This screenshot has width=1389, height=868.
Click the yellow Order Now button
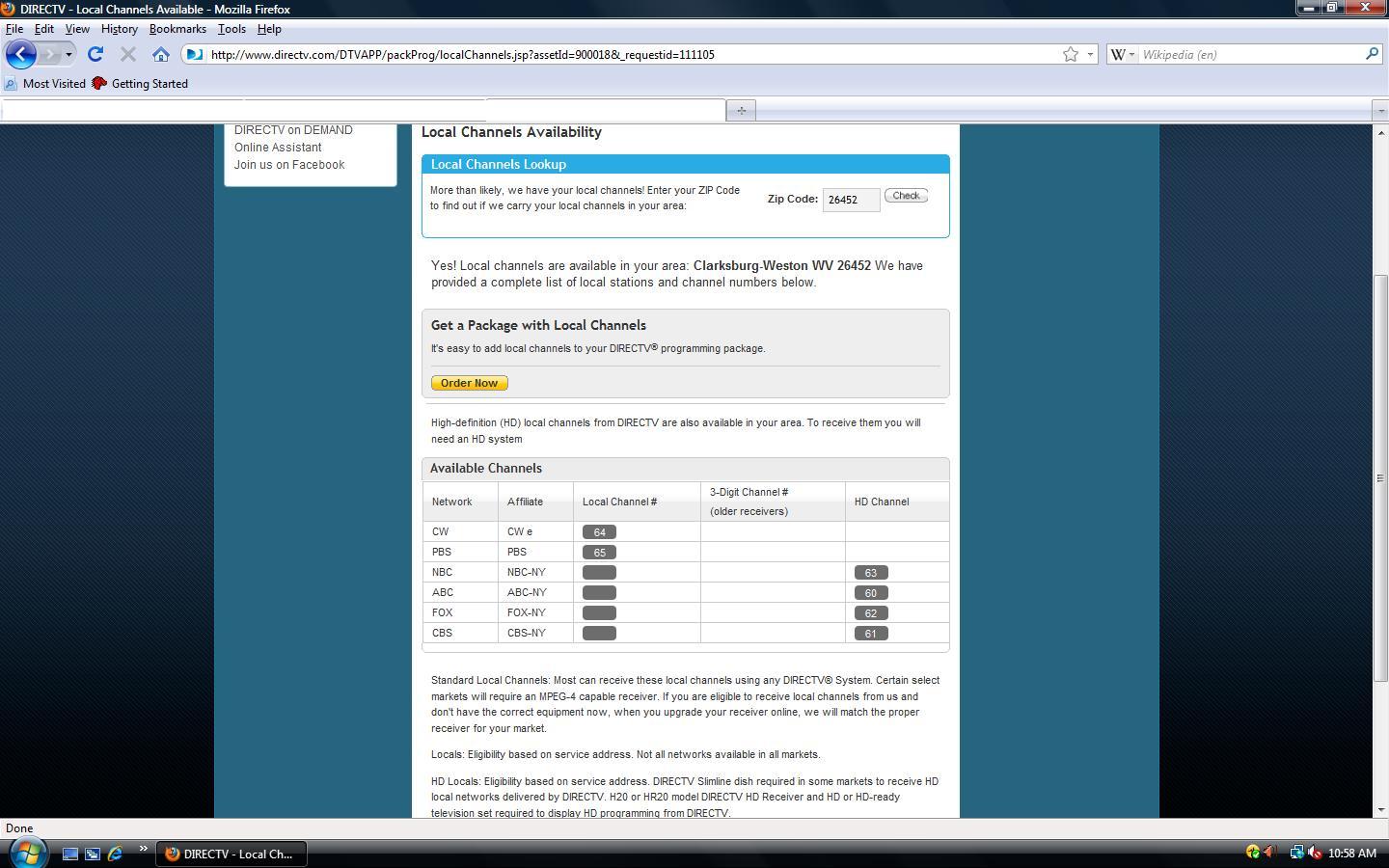(469, 383)
